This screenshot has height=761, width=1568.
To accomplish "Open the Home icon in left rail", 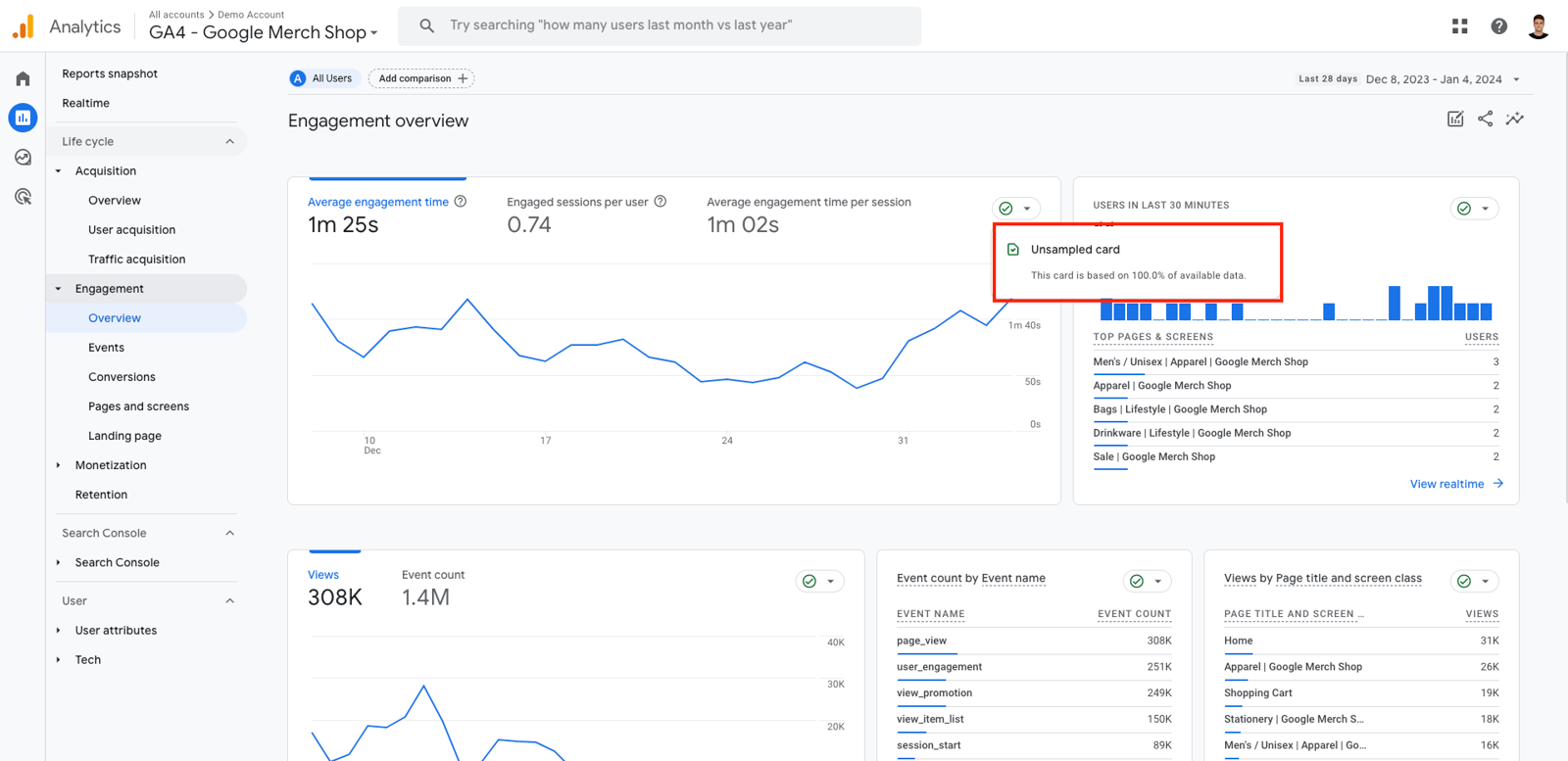I will (x=23, y=78).
